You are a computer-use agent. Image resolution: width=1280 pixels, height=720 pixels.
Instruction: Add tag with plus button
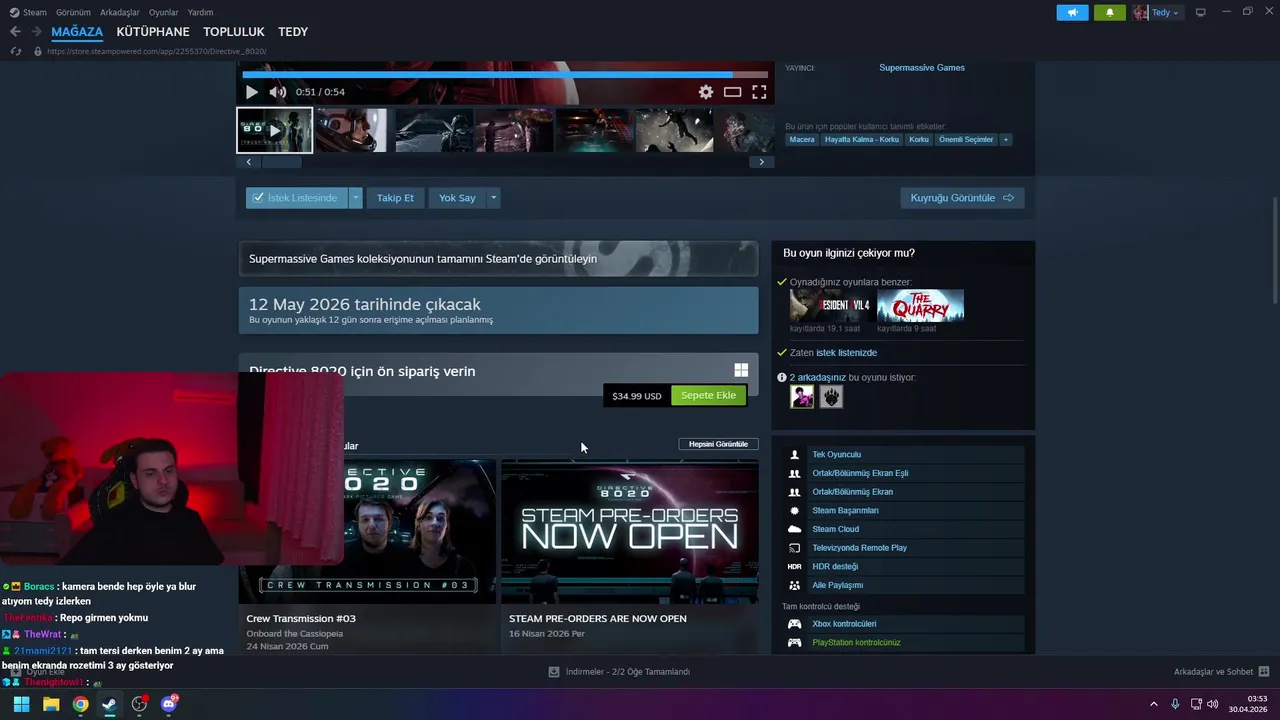1006,140
